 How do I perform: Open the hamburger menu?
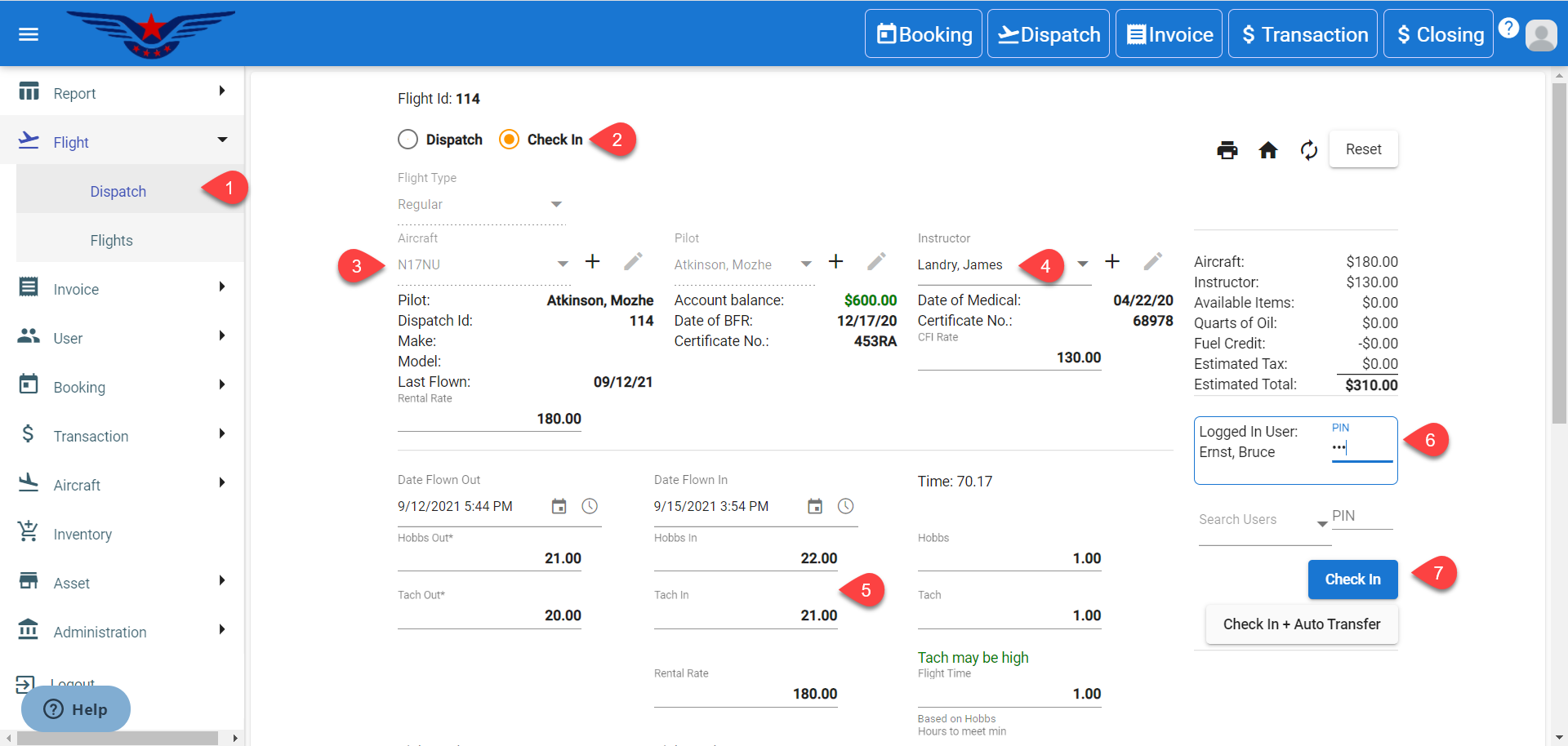29,34
